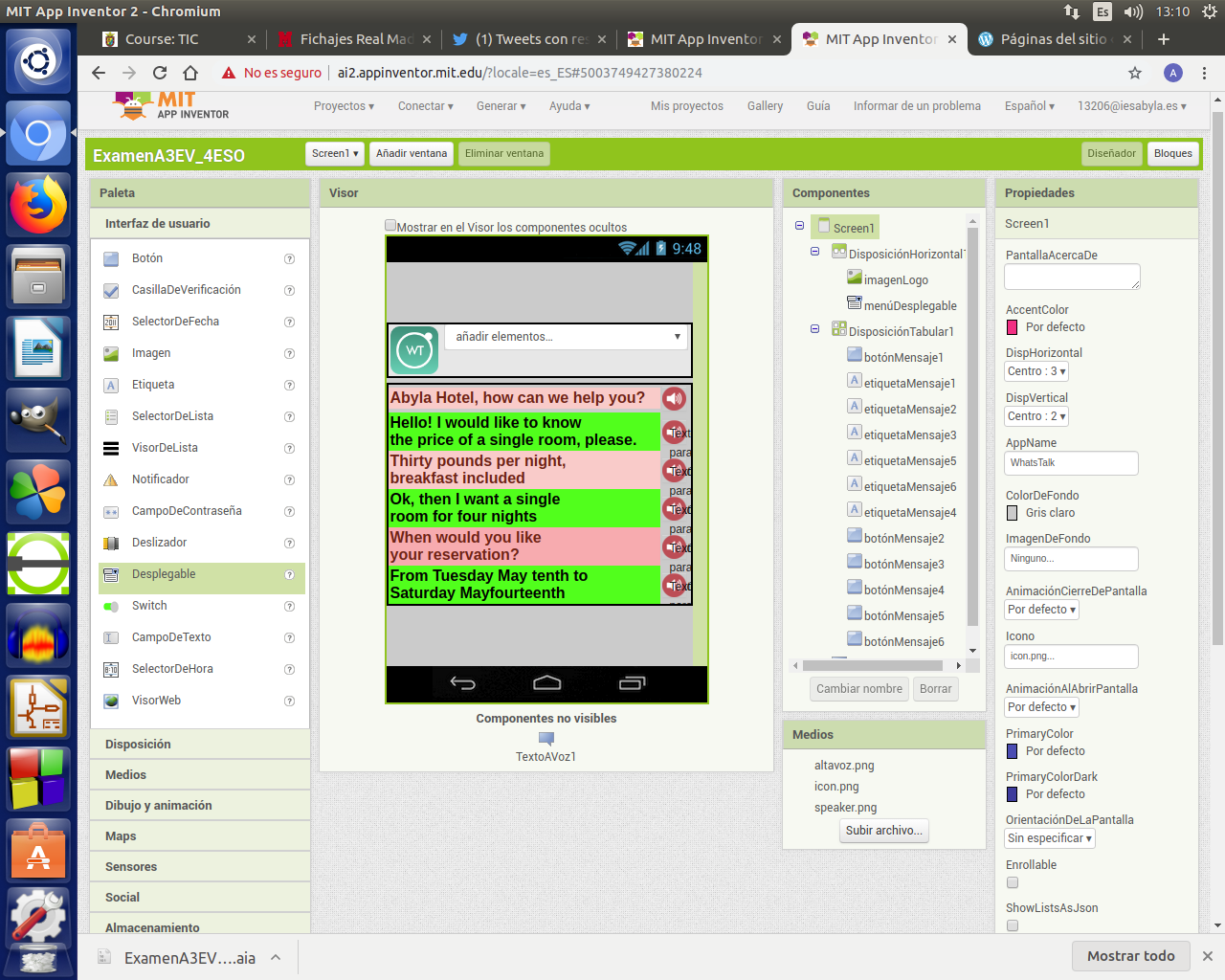Open the DispHorizontal Centro dropdown
1225x980 pixels.
pyautogui.click(x=1036, y=371)
